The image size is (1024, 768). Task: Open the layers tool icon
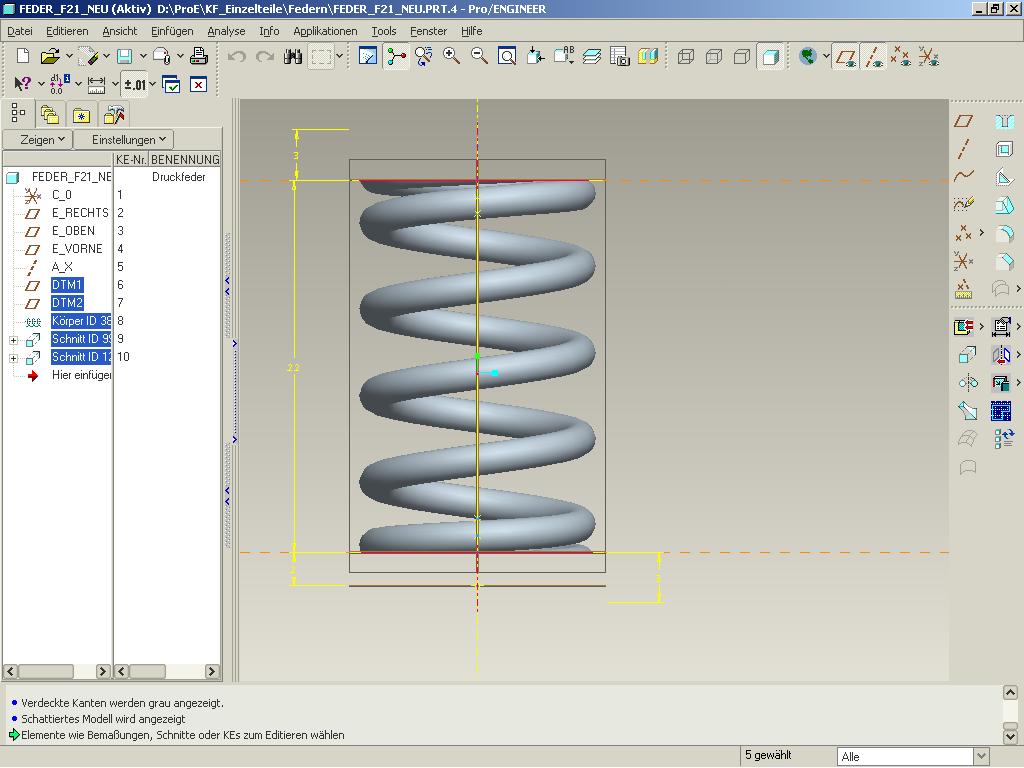(592, 57)
